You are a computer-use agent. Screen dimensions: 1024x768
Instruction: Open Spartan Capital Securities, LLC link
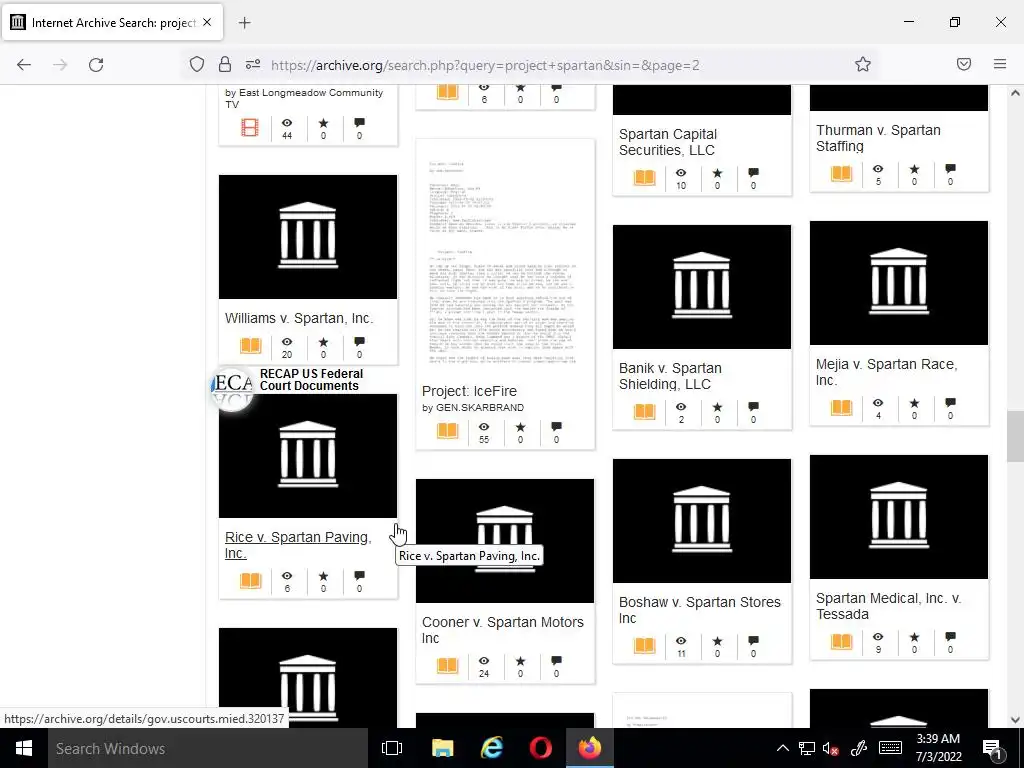(x=667, y=142)
